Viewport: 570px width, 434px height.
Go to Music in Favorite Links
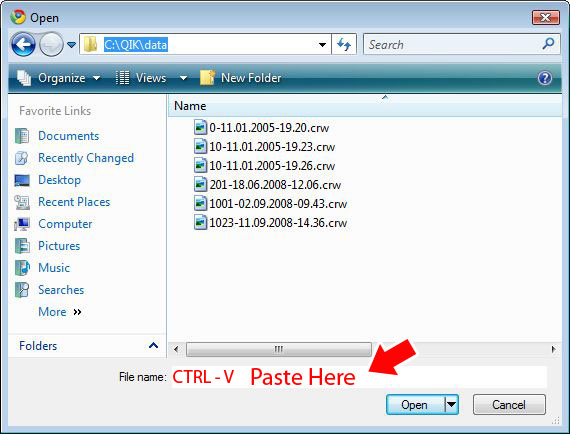[x=54, y=268]
